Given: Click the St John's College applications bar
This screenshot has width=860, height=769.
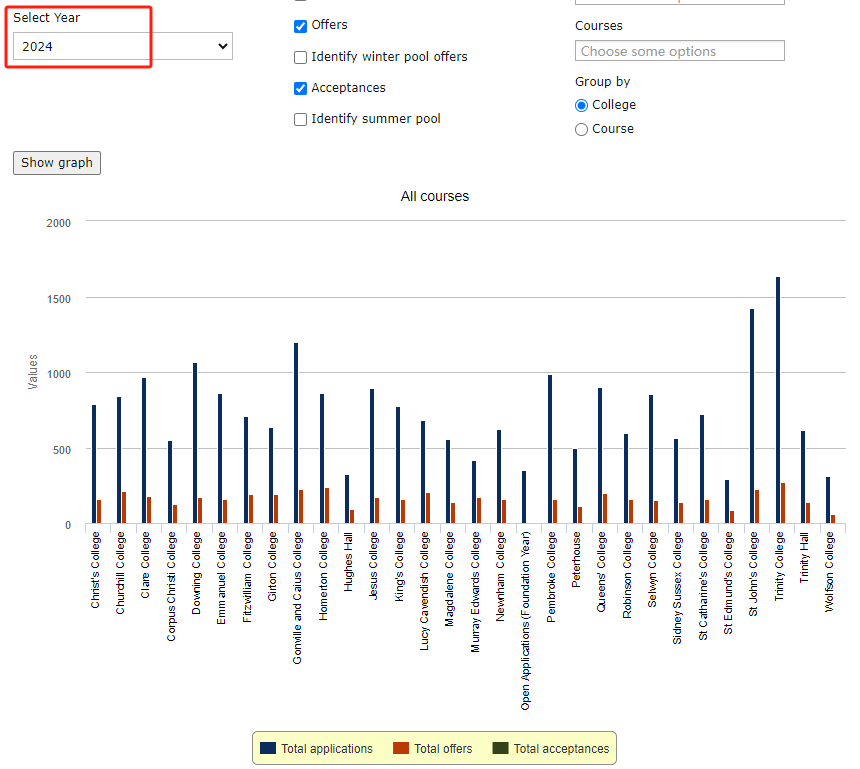Looking at the screenshot, I should coord(752,416).
